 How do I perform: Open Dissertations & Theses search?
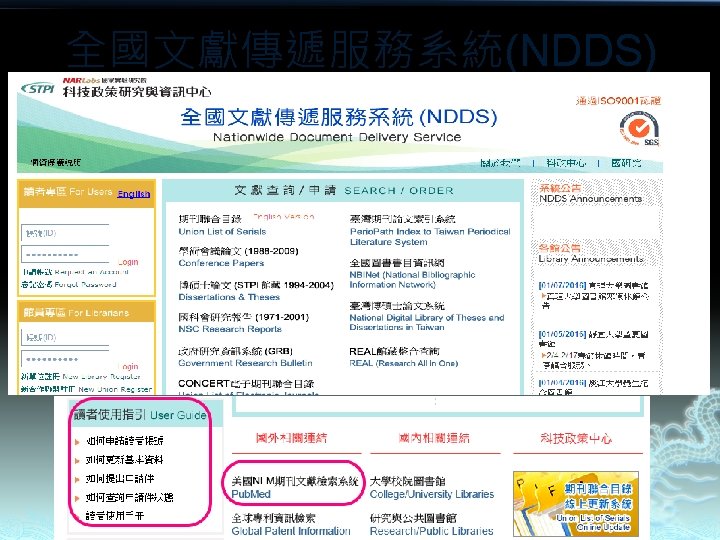[229, 297]
